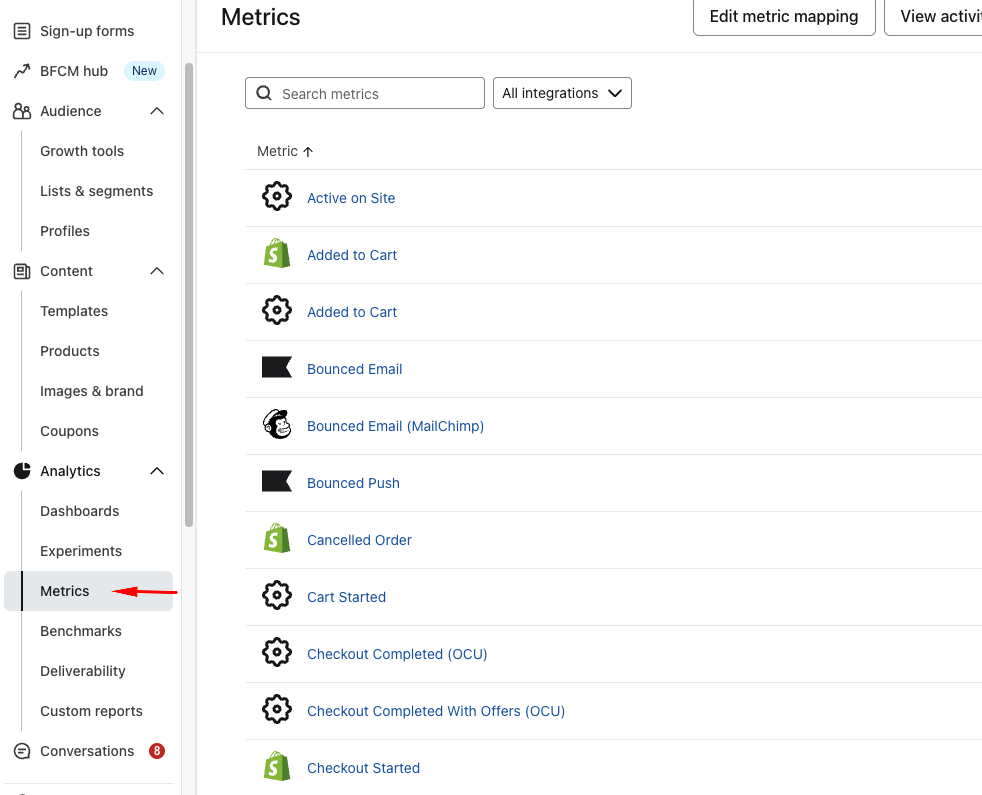This screenshot has height=795, width=982.
Task: Click the View activity button
Action: [x=933, y=16]
